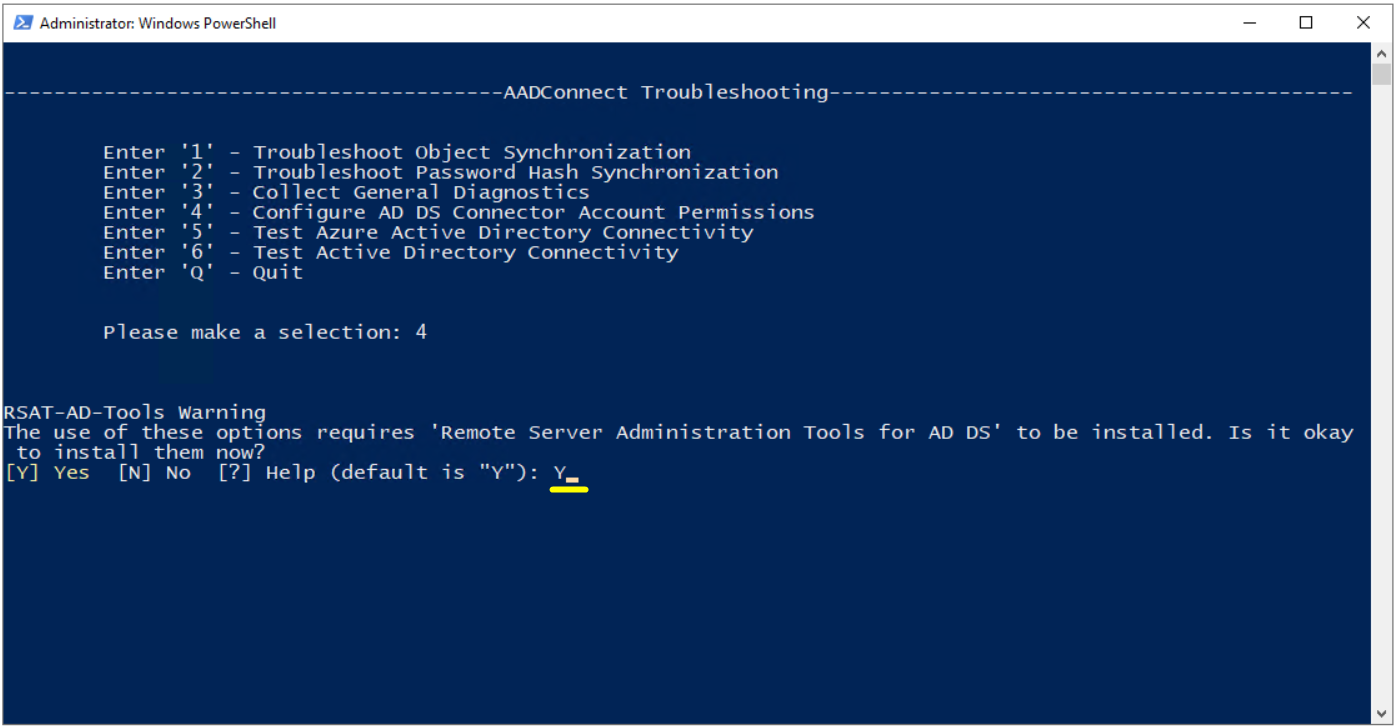This screenshot has width=1396, height=728.
Task: Click the 'Please make a selection: 4' line
Action: click(265, 332)
